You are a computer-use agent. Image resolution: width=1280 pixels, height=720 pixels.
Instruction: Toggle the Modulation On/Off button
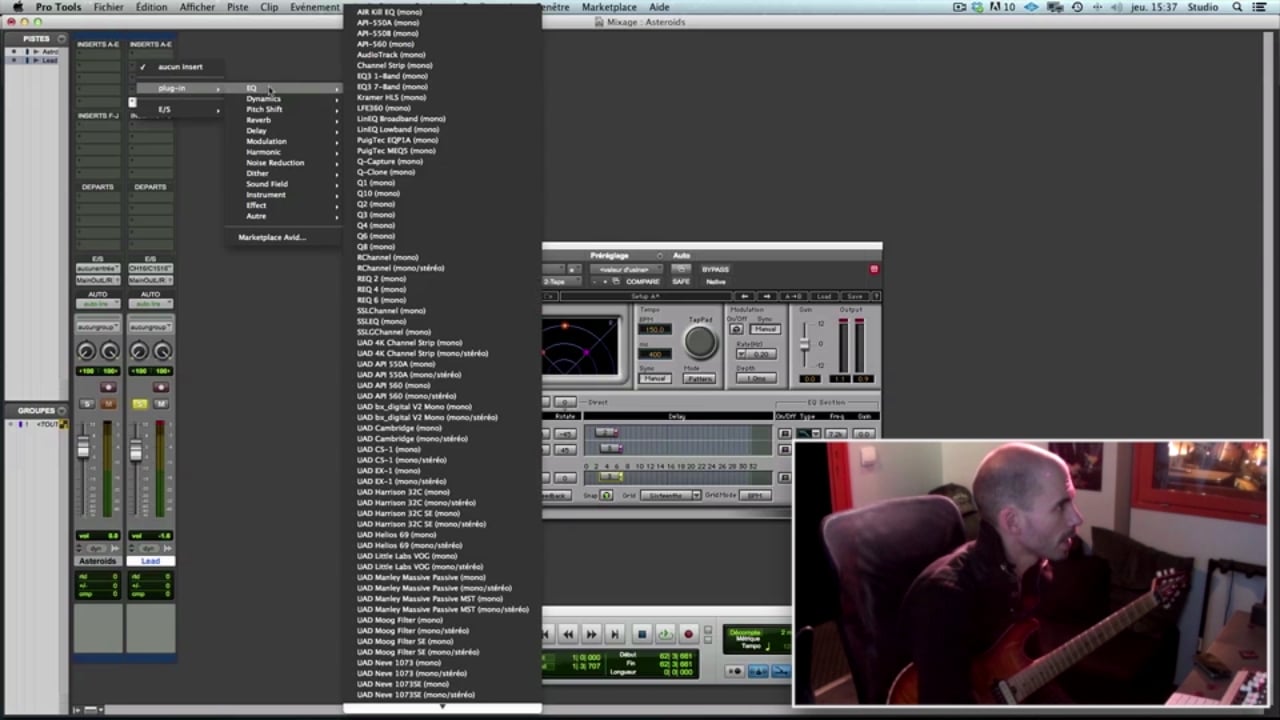(737, 329)
